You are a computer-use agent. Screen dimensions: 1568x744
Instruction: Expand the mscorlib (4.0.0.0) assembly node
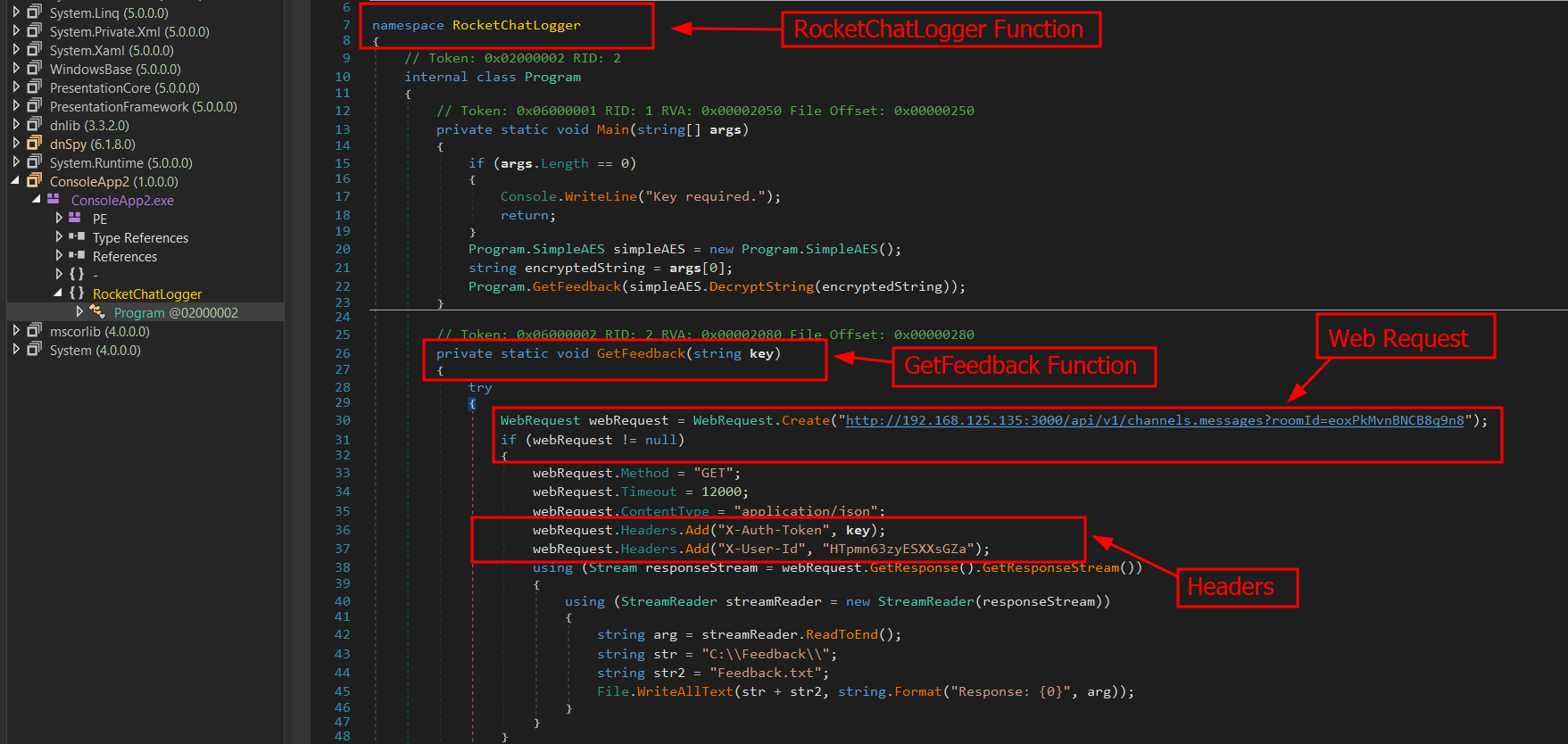[x=16, y=331]
